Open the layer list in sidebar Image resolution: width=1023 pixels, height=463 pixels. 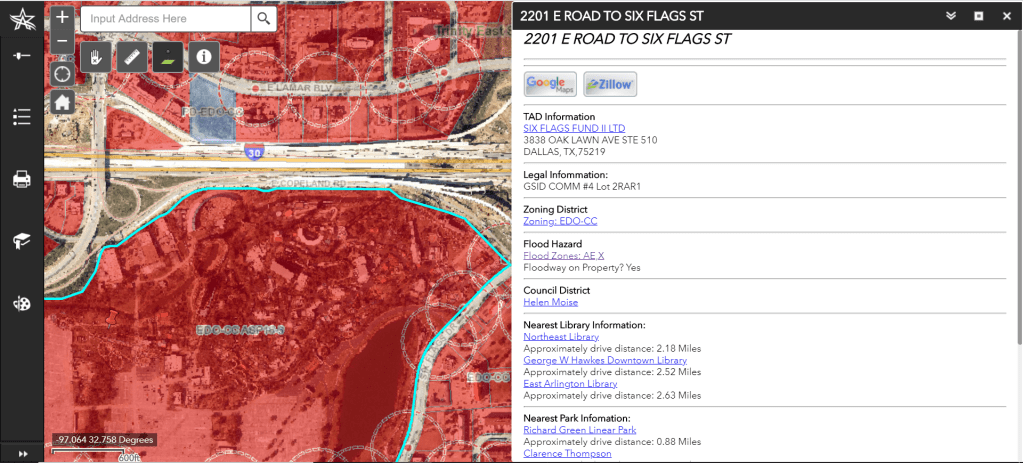pyautogui.click(x=21, y=117)
